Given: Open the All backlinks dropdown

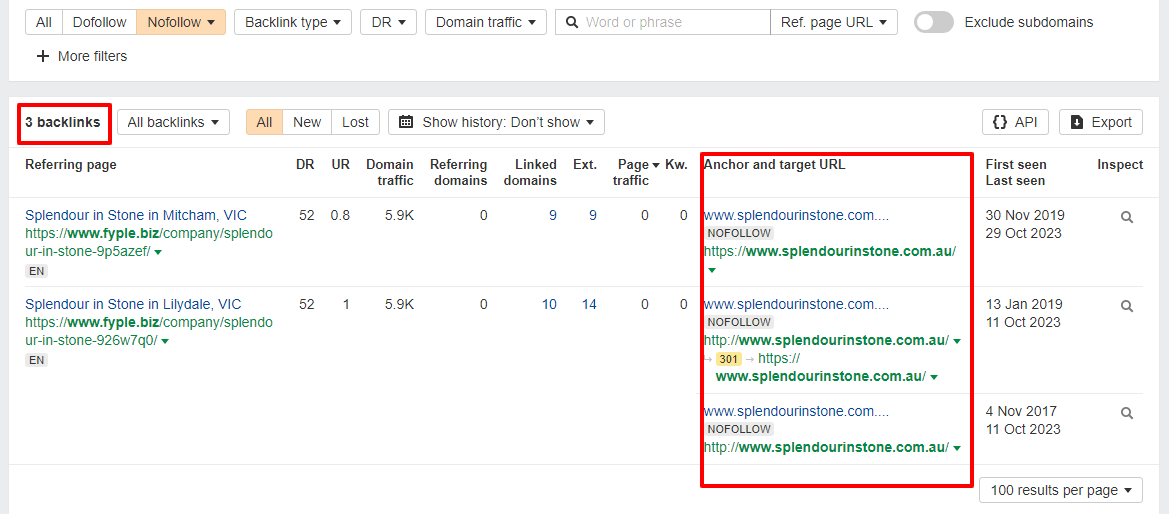Looking at the screenshot, I should click(x=173, y=122).
